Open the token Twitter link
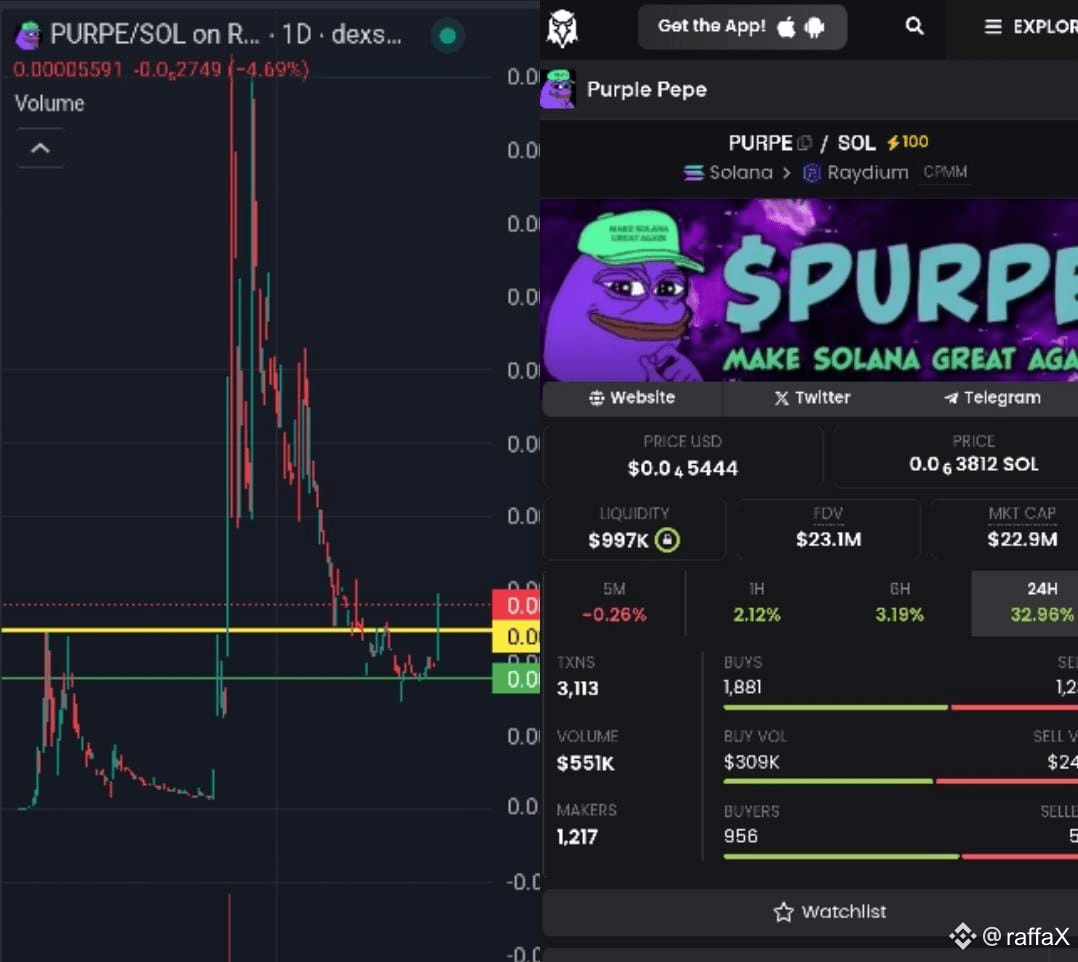 812,397
